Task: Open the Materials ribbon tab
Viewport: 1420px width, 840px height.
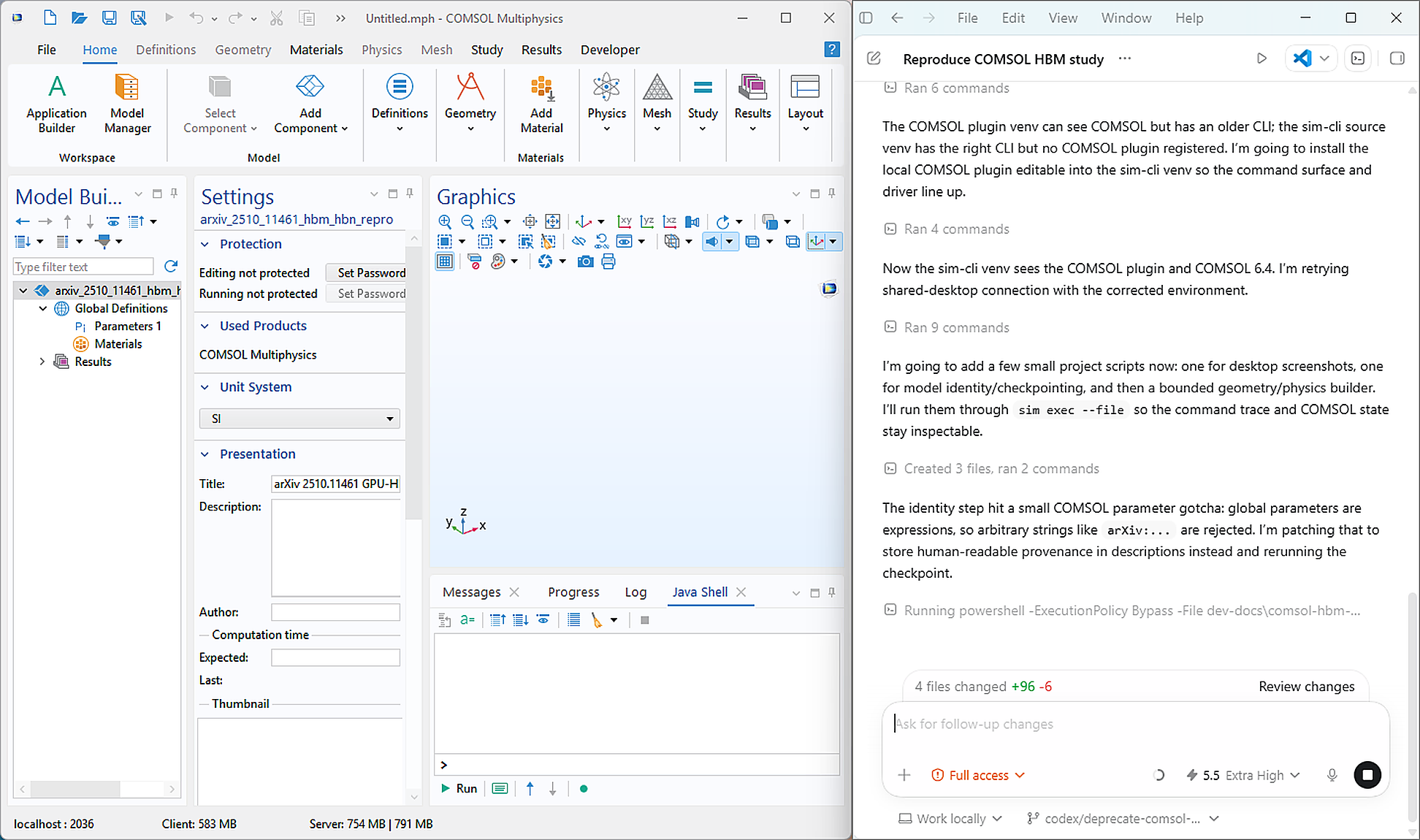Action: [x=316, y=50]
